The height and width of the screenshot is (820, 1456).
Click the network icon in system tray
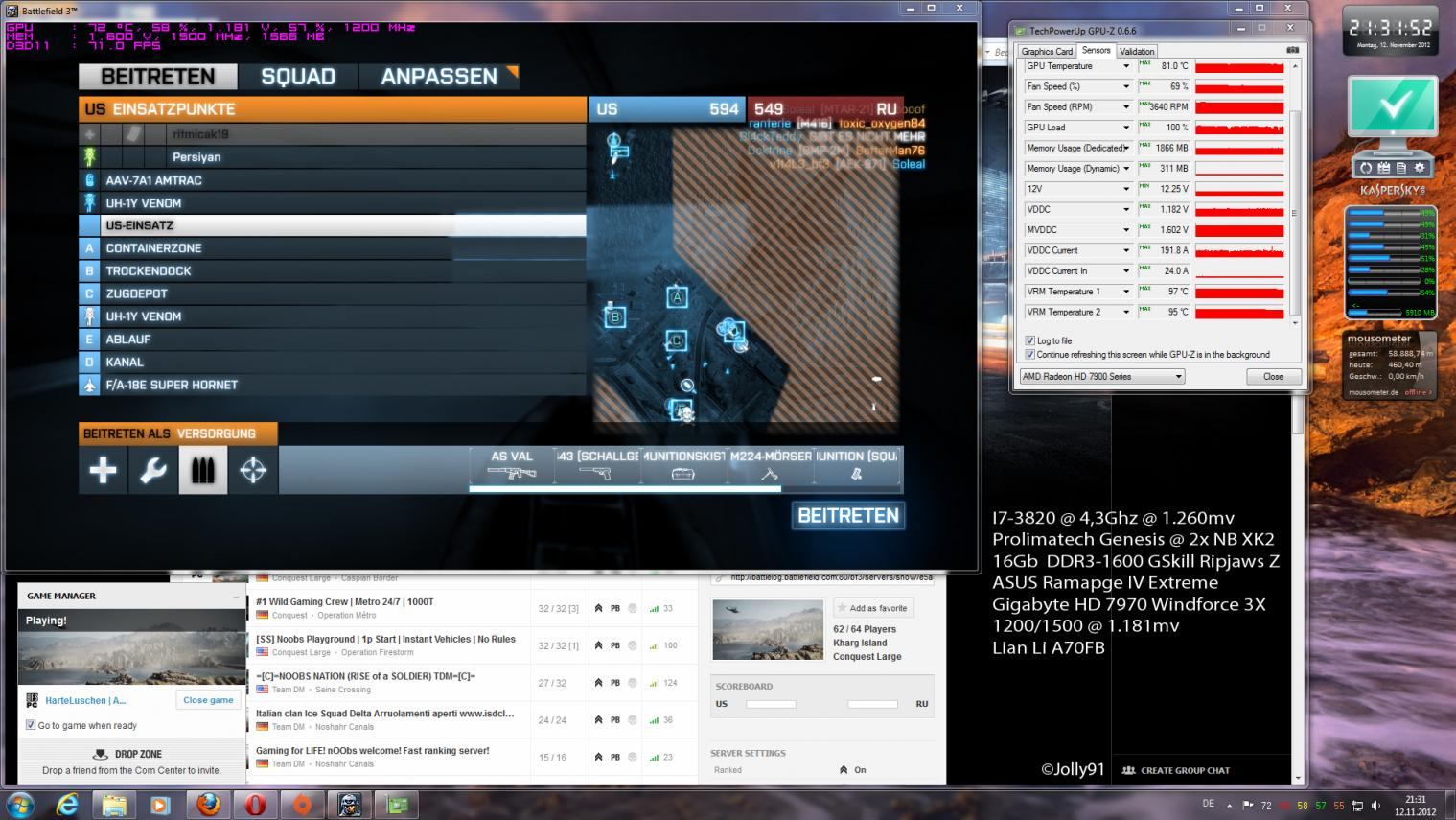[1357, 806]
